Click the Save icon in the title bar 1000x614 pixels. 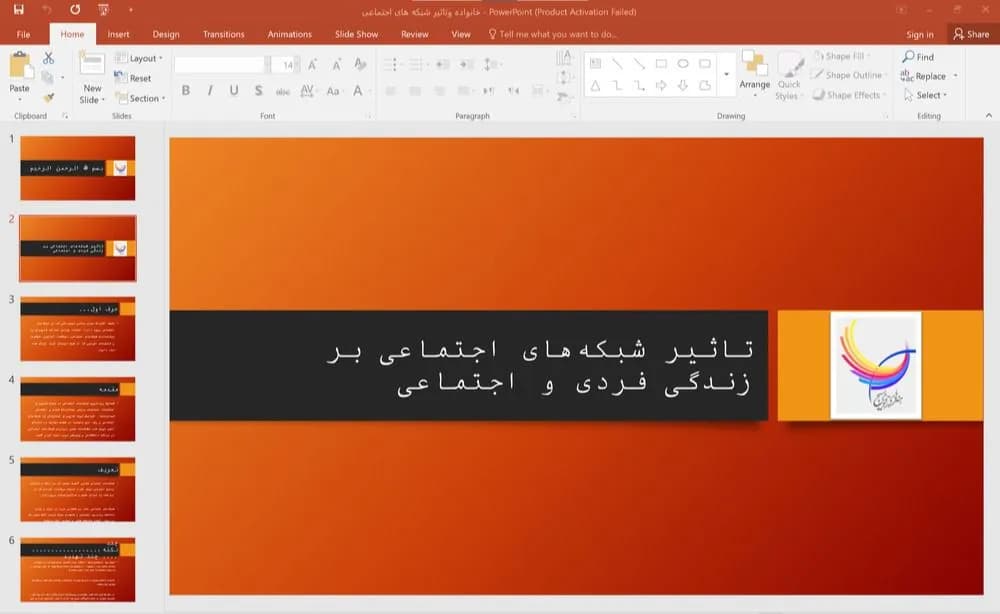point(18,10)
